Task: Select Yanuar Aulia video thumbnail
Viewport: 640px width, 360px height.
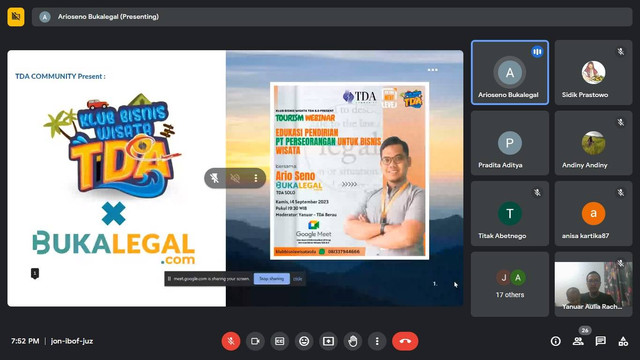Action: click(593, 284)
